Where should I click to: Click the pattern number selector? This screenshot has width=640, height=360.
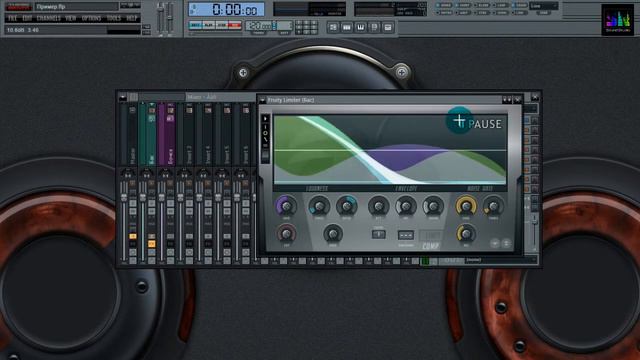(x=284, y=26)
